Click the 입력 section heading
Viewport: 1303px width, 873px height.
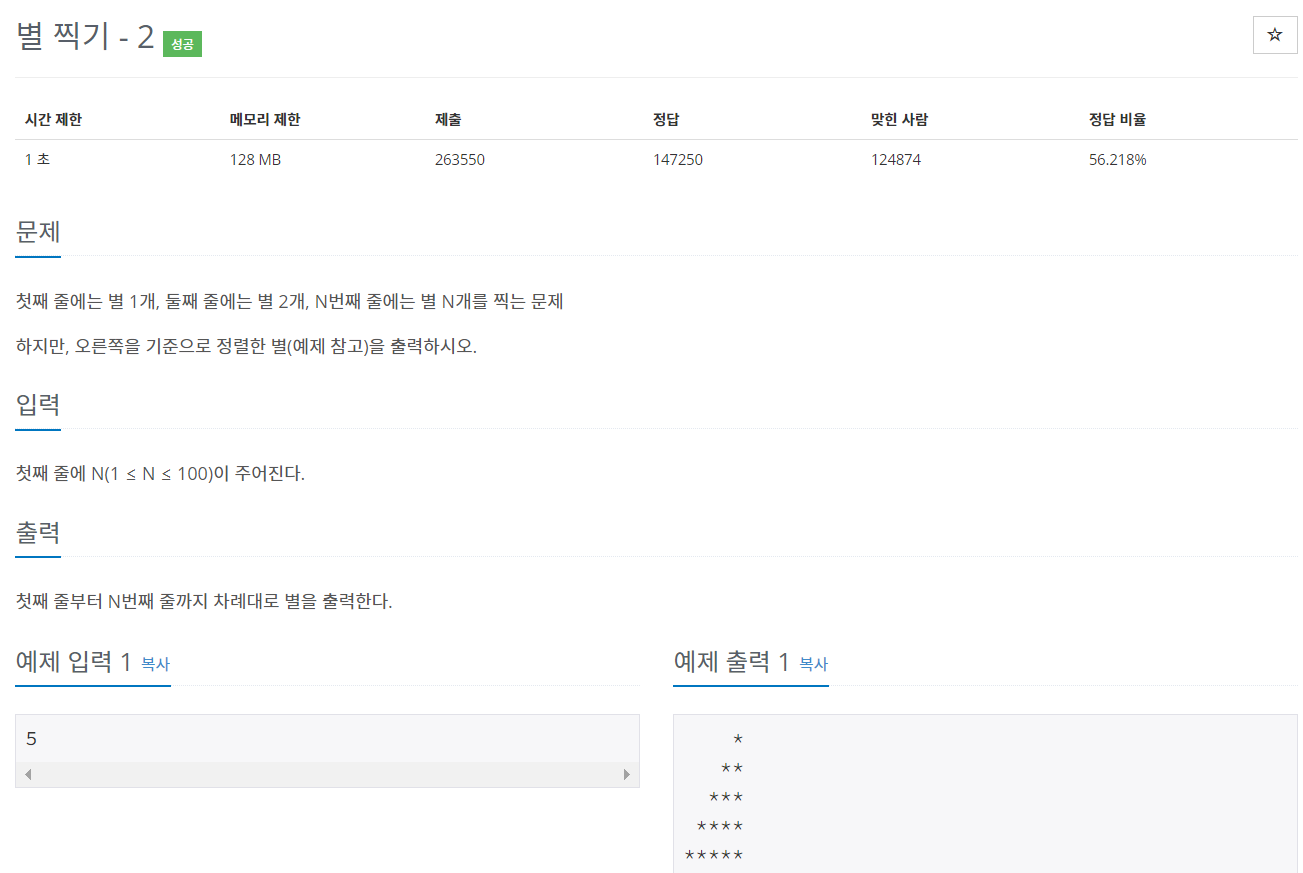[38, 405]
